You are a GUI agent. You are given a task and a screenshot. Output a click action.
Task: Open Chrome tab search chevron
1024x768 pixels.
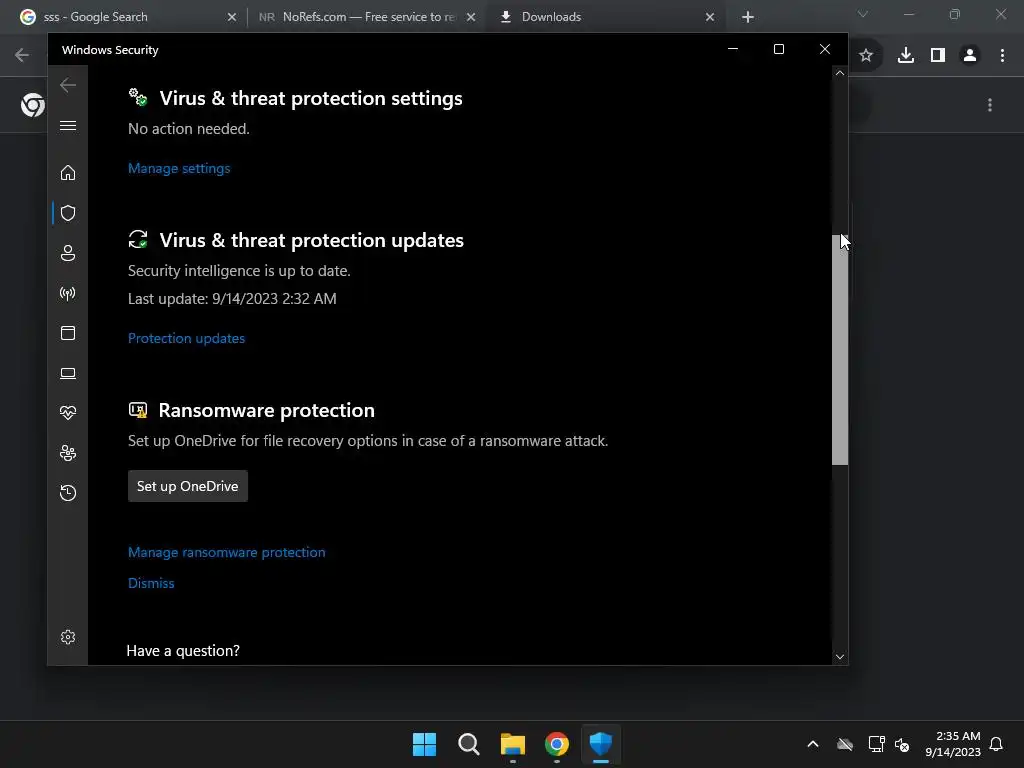pos(863,14)
